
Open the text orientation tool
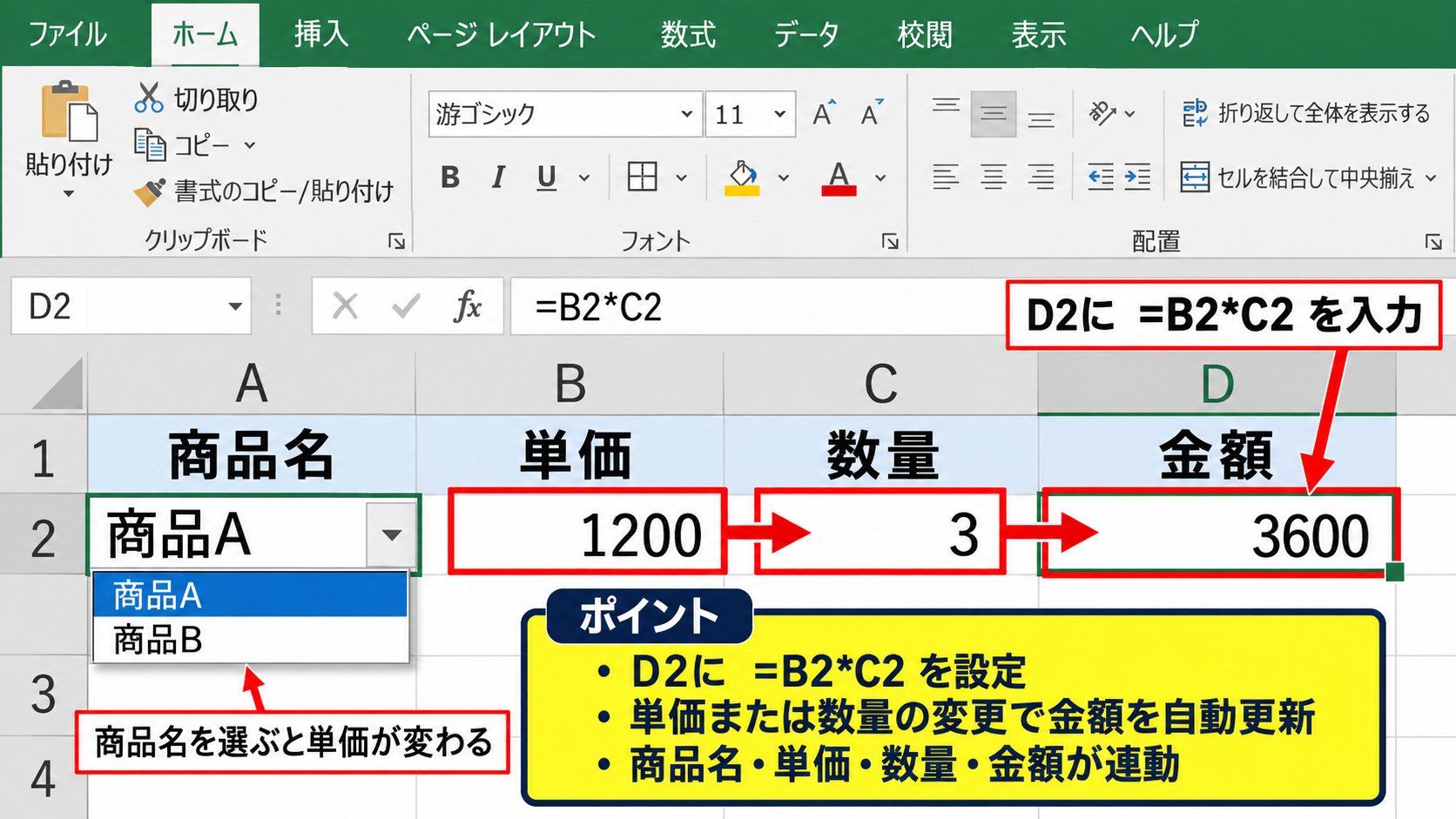[x=1103, y=113]
